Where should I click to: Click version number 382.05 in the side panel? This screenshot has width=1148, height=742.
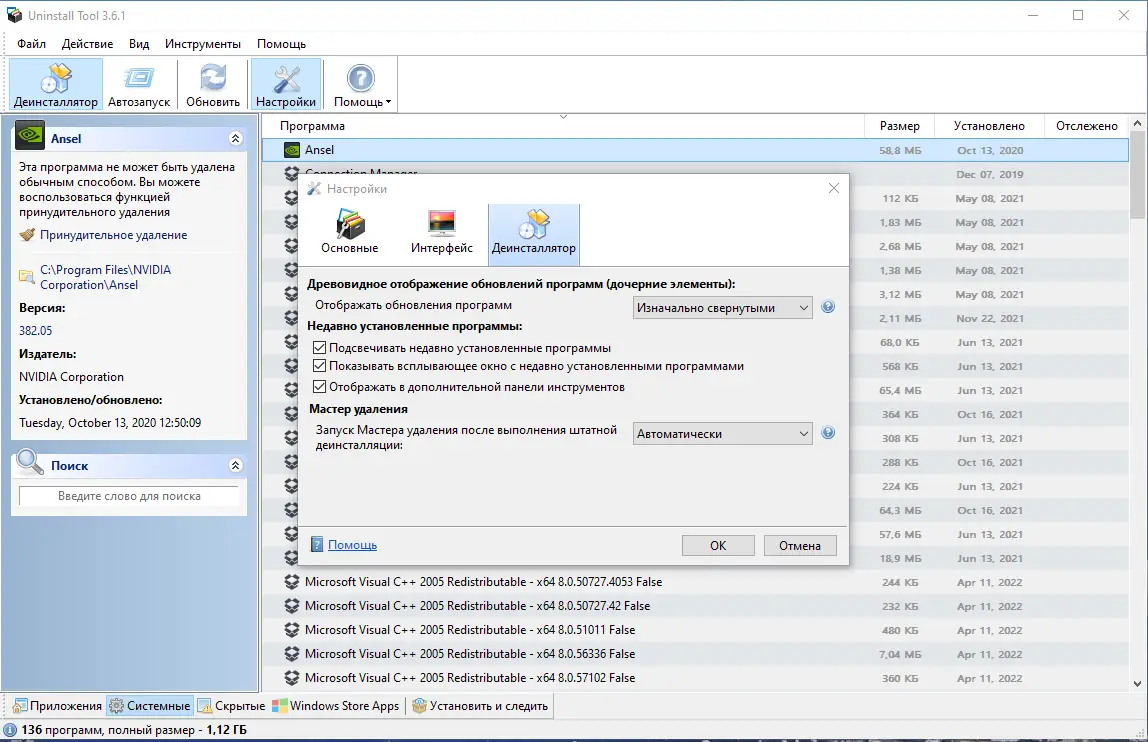click(x=36, y=331)
